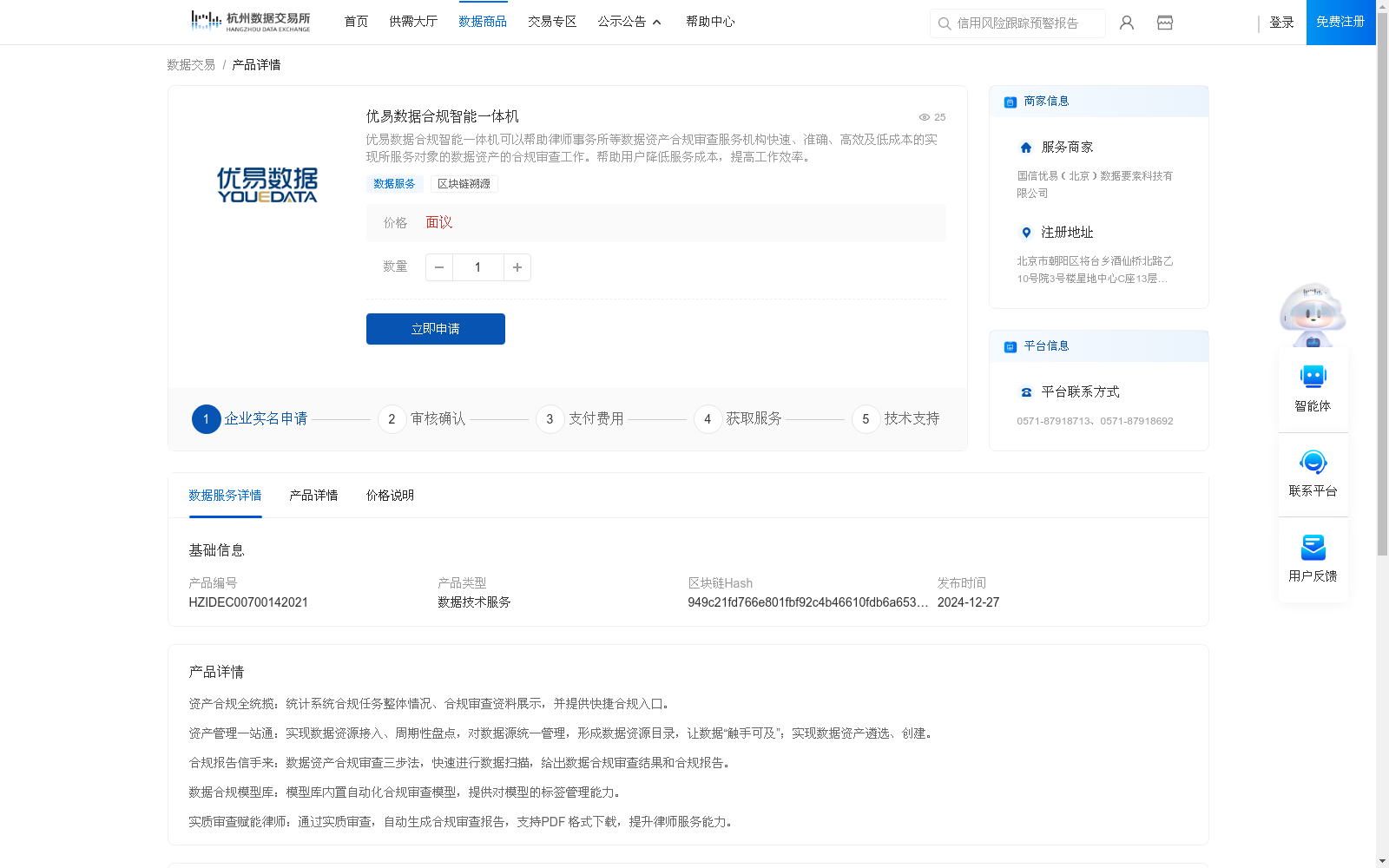The width and height of the screenshot is (1389, 868).
Task: Click the 数据服务 tag
Action: [x=394, y=184]
